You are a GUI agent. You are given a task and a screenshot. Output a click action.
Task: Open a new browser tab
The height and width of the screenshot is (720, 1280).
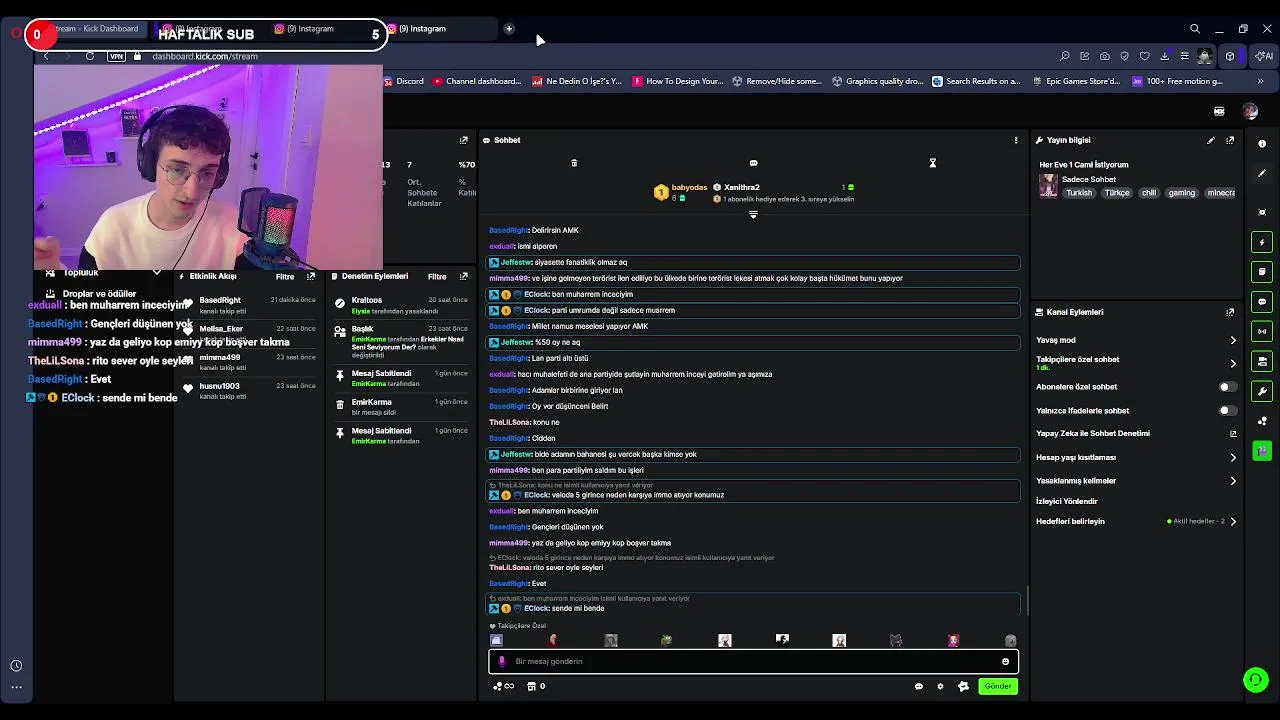click(x=509, y=29)
